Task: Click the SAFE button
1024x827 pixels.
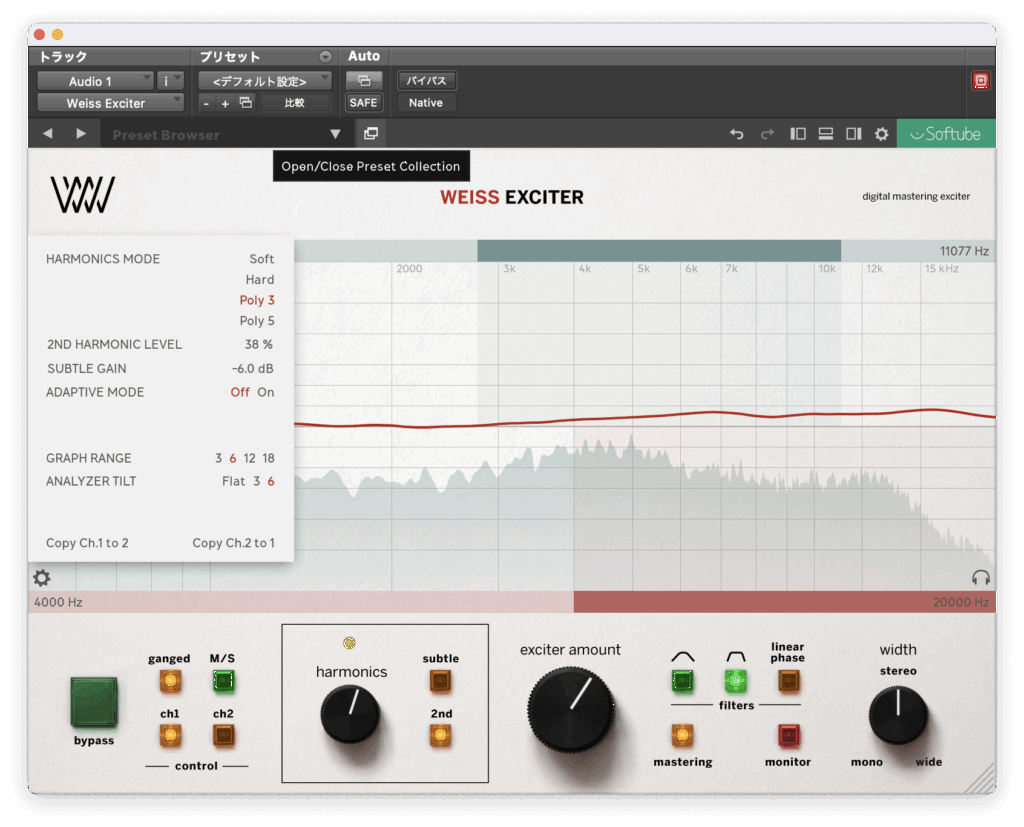Action: coord(364,103)
